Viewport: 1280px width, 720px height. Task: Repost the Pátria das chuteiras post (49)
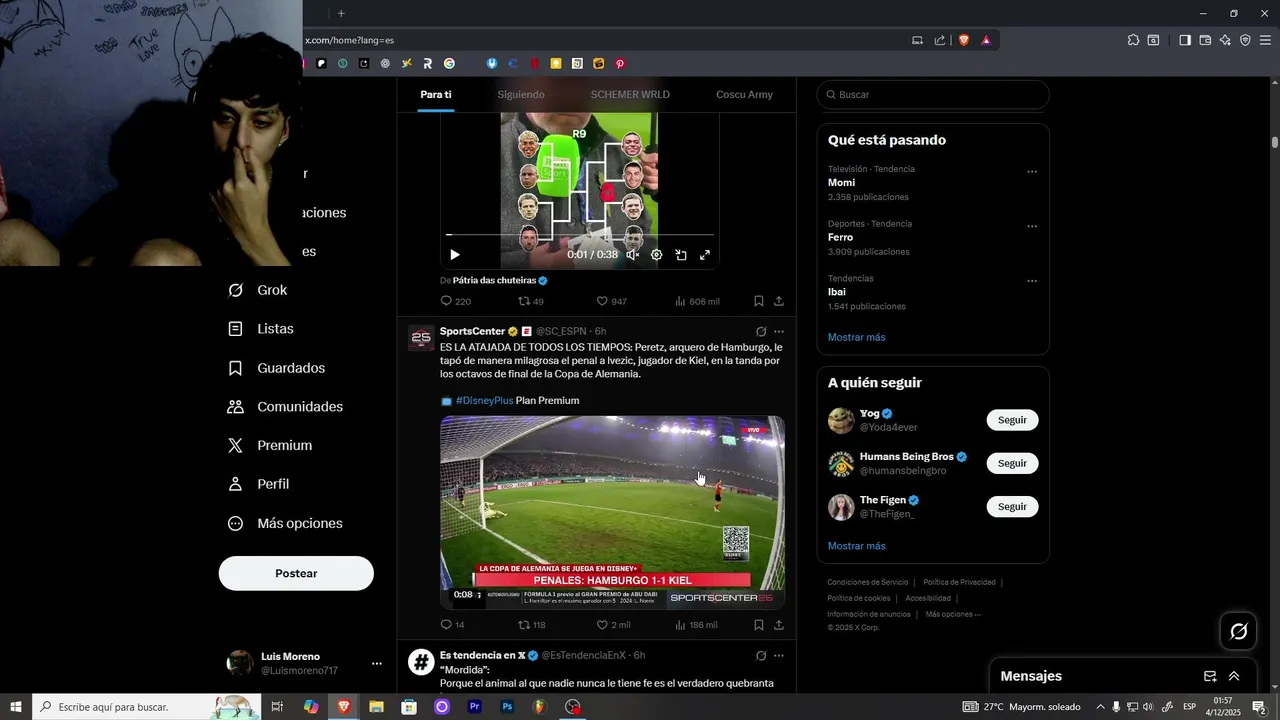(531, 301)
